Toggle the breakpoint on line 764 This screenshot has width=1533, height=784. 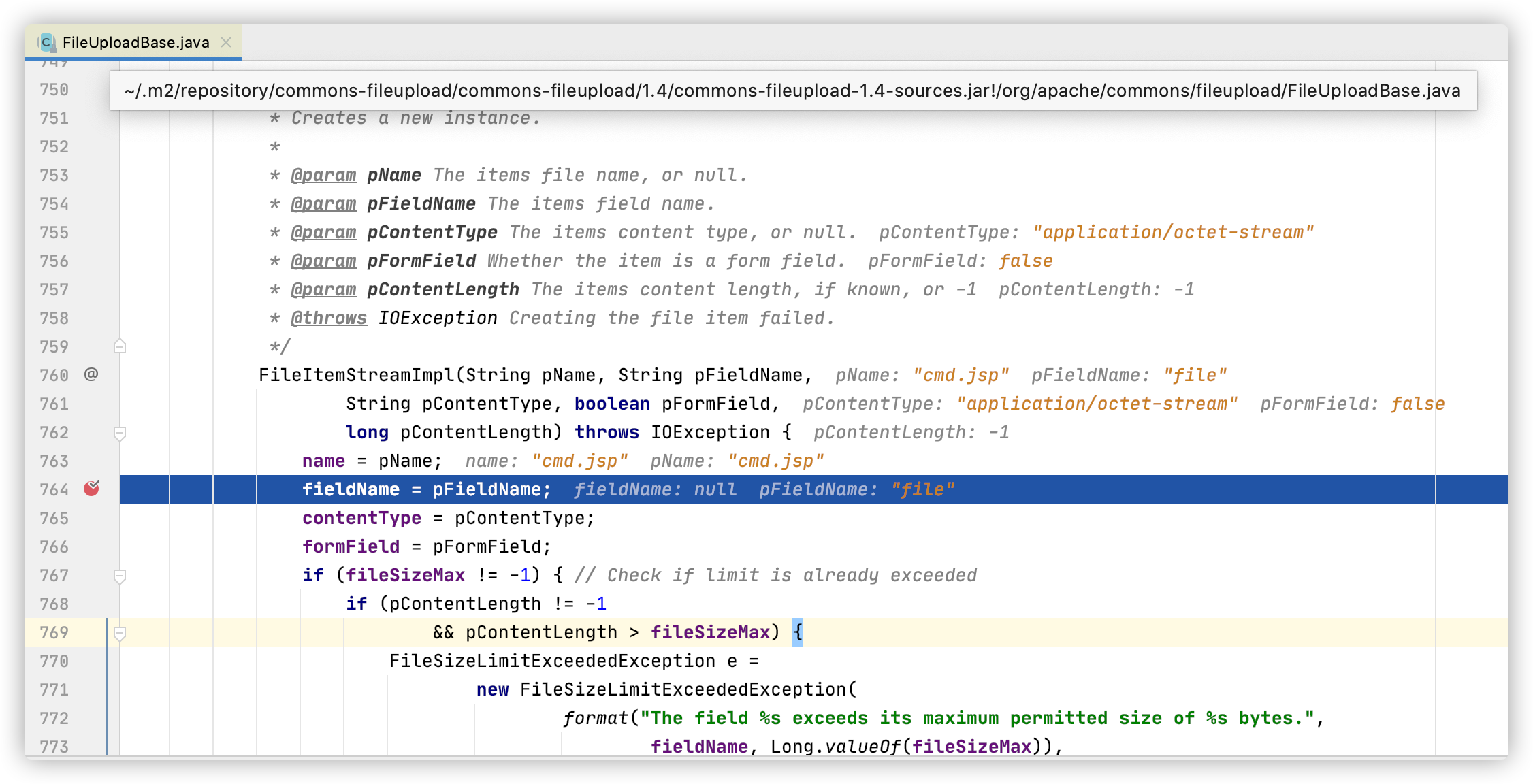point(91,489)
